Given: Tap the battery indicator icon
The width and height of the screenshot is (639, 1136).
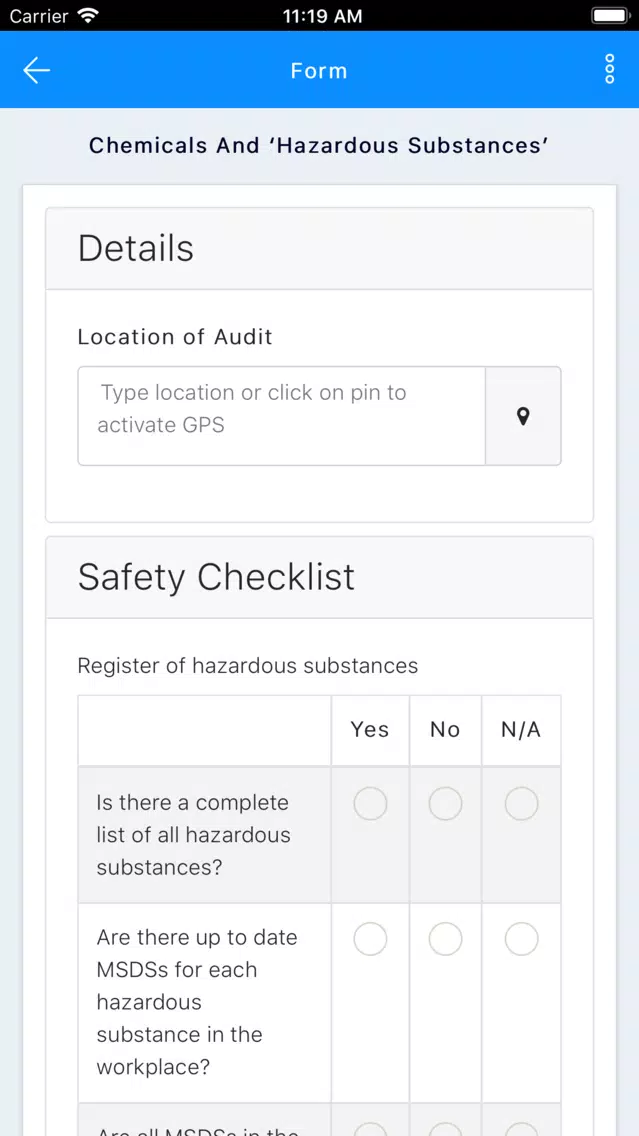Looking at the screenshot, I should [x=610, y=15].
